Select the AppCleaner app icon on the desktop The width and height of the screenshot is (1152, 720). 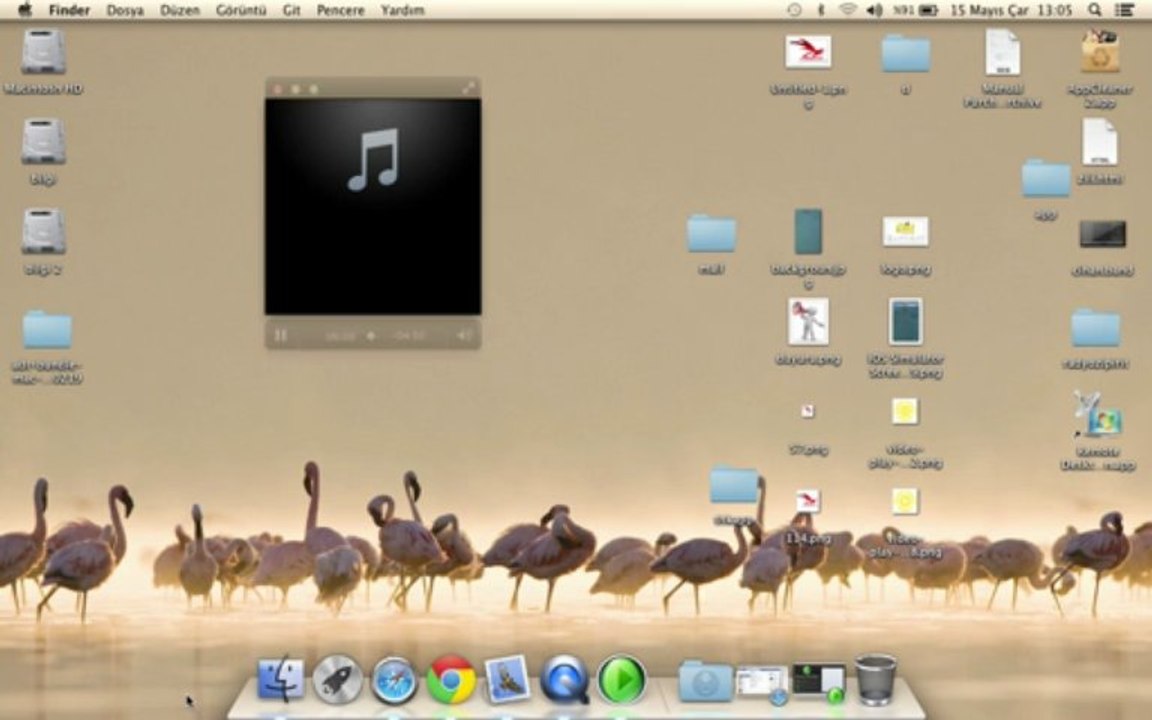tap(1100, 51)
